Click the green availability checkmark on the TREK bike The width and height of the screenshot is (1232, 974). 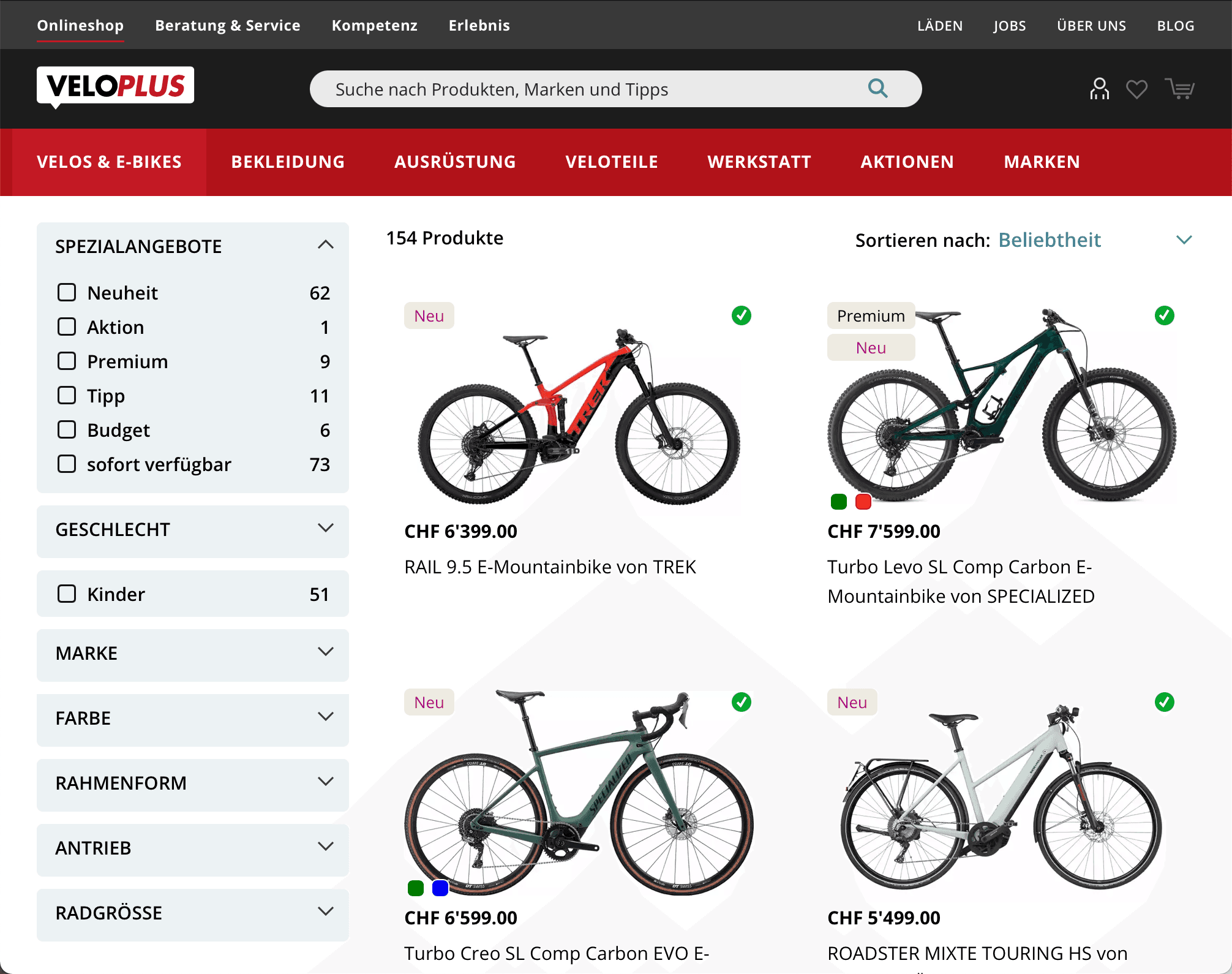click(741, 315)
